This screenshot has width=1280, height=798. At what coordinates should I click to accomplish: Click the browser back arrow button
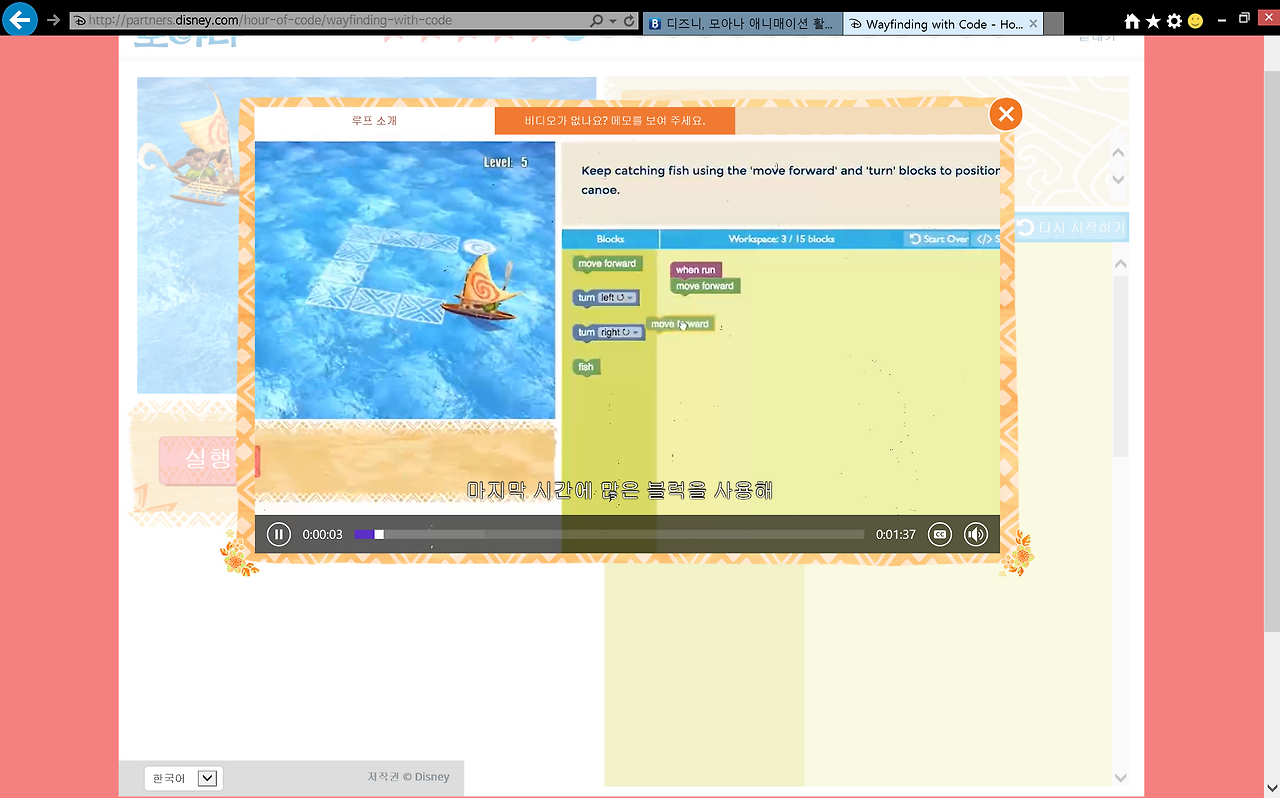[x=19, y=19]
